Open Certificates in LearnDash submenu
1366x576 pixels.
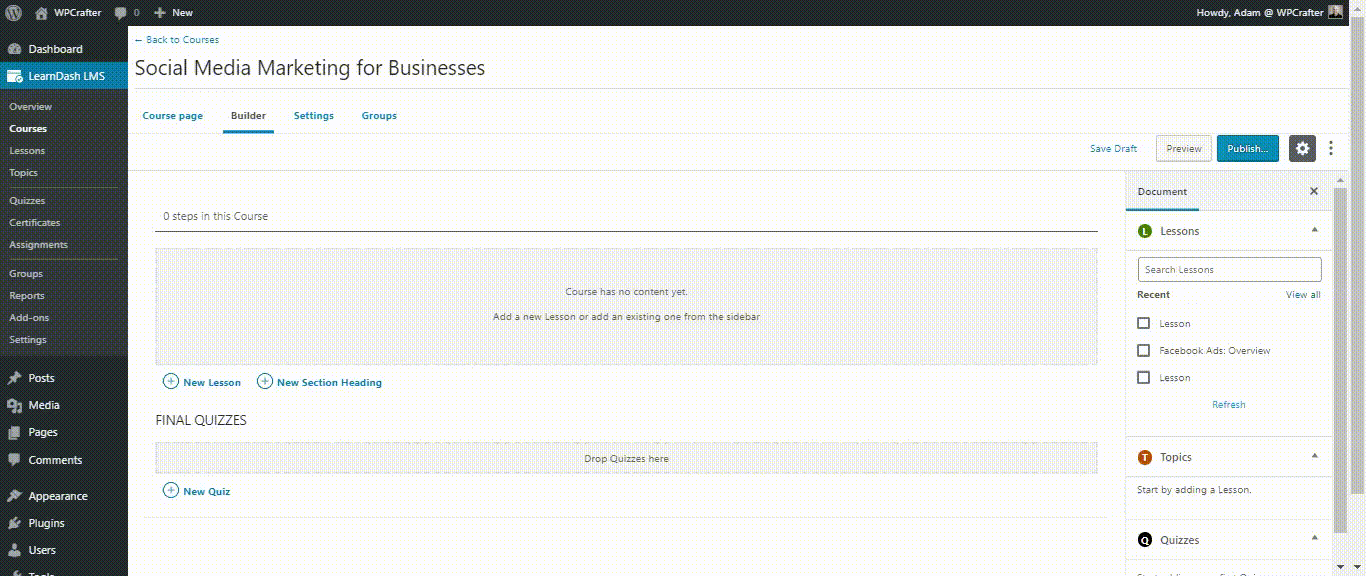(35, 223)
